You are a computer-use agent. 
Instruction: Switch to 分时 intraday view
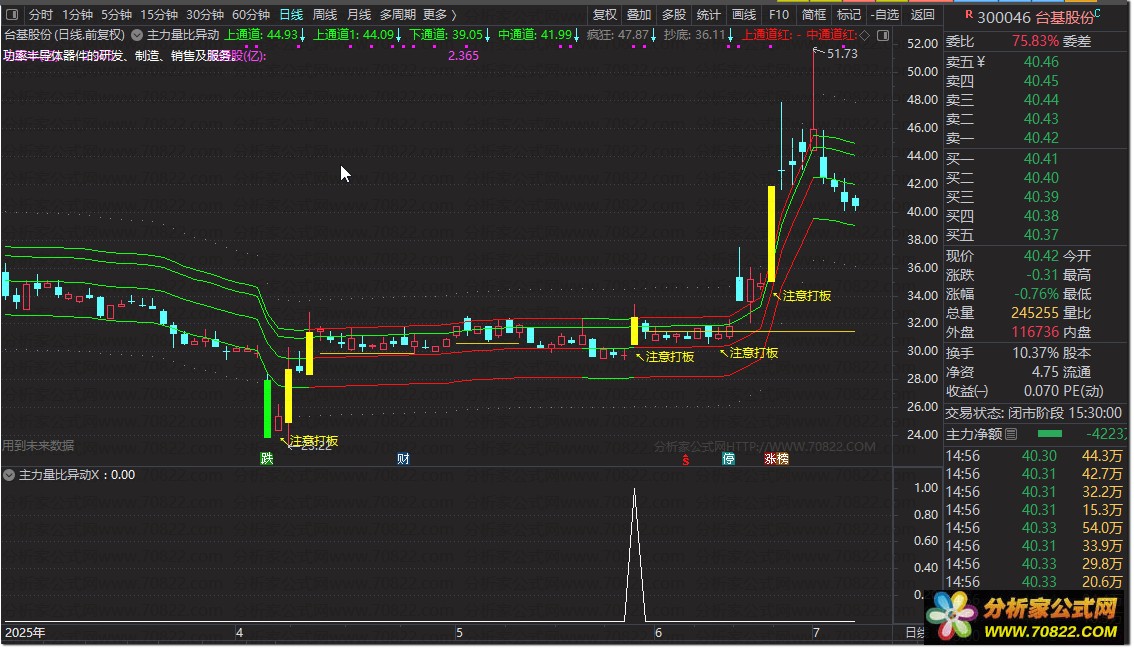(40, 14)
